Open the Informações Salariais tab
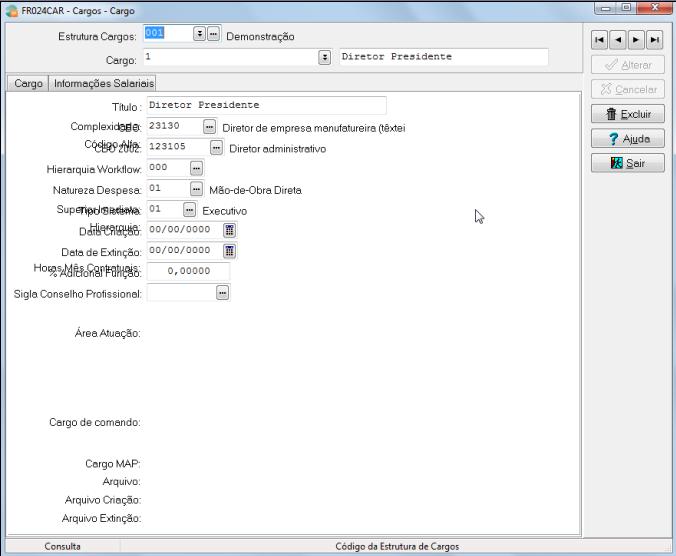 click(x=103, y=84)
